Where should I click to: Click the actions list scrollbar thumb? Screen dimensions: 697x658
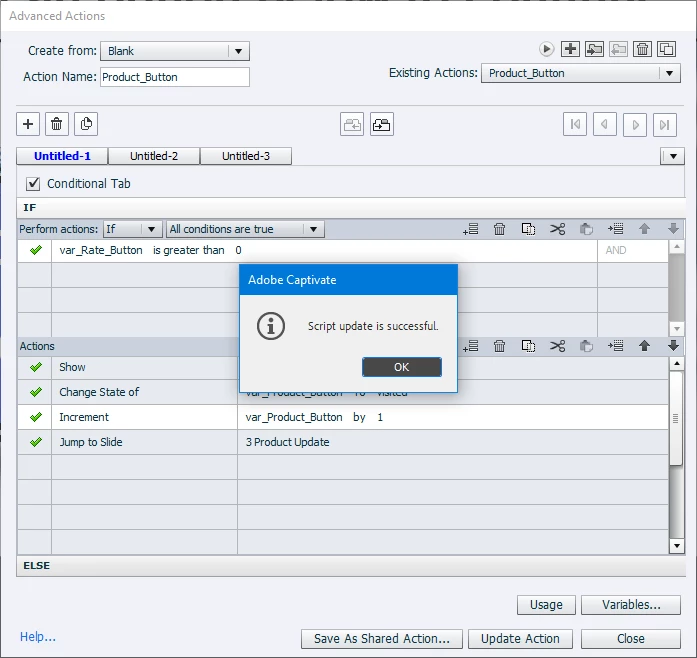[x=676, y=418]
